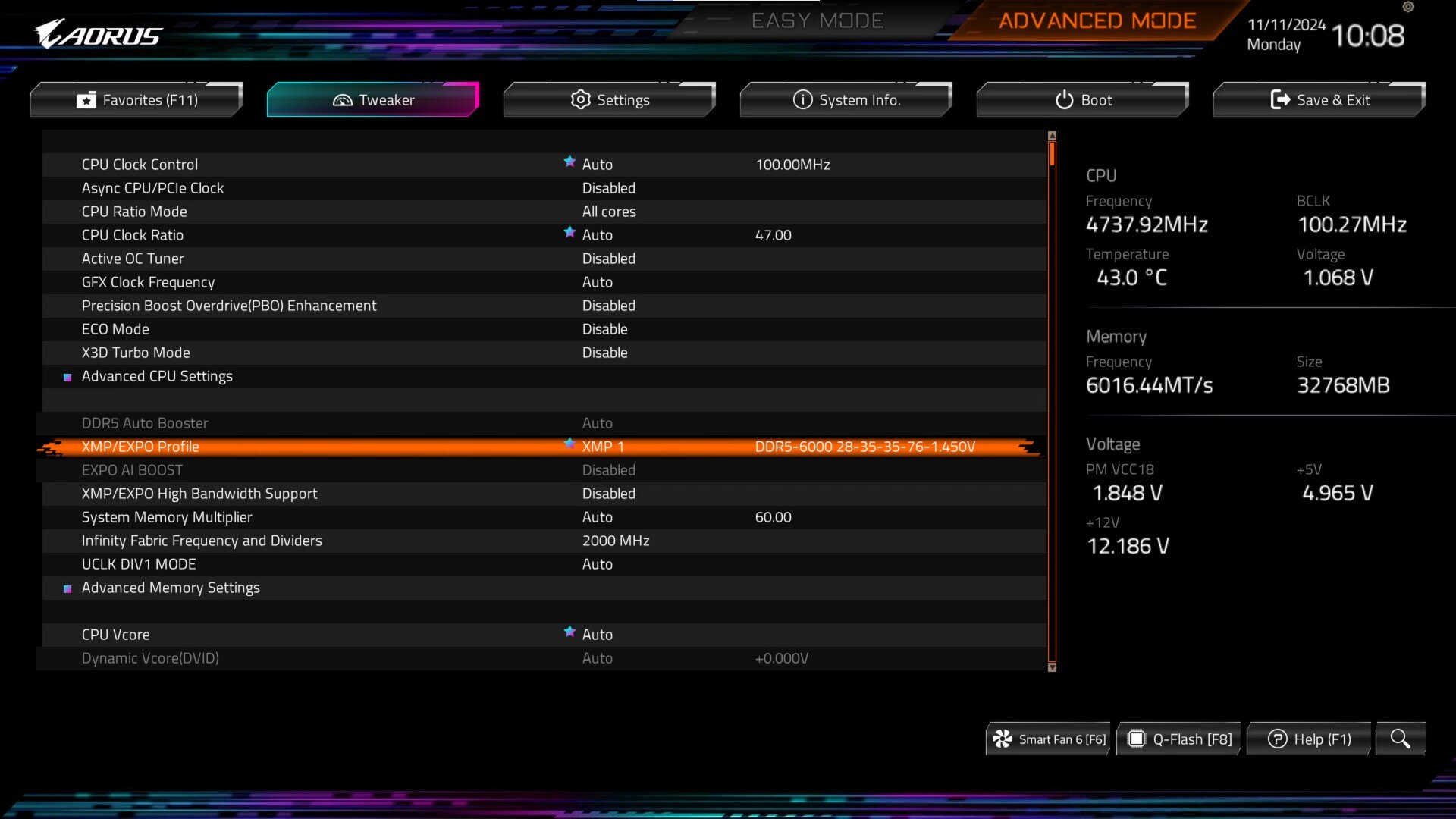Launch Q-Flash [F8] utility

(1178, 739)
